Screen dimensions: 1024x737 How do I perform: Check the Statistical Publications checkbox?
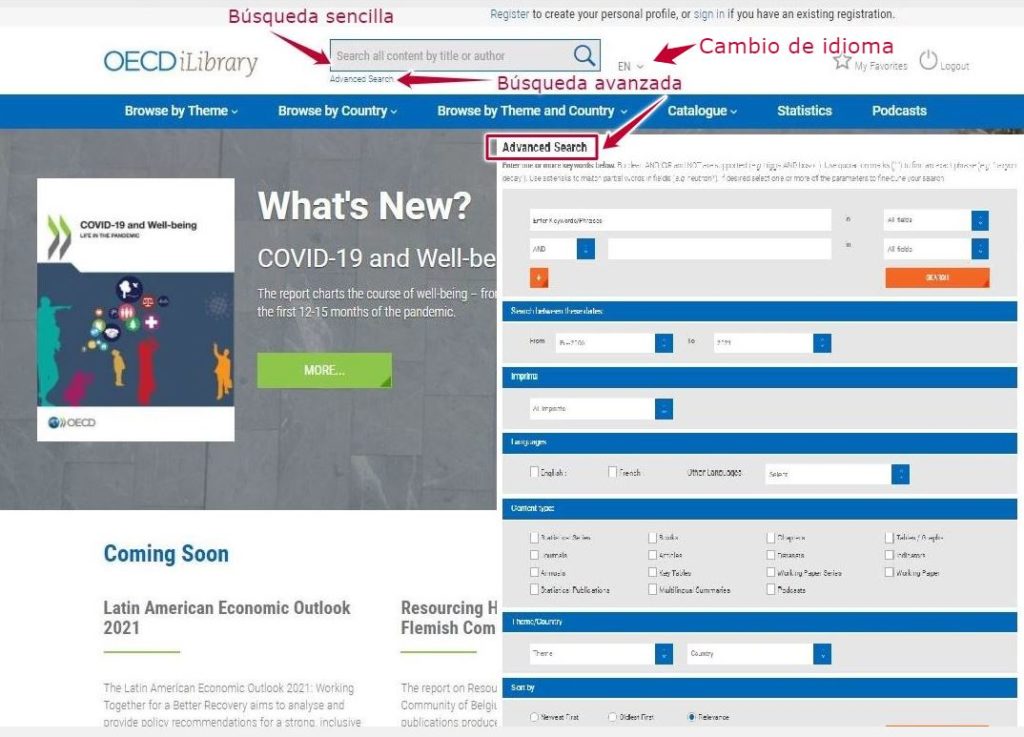point(534,589)
